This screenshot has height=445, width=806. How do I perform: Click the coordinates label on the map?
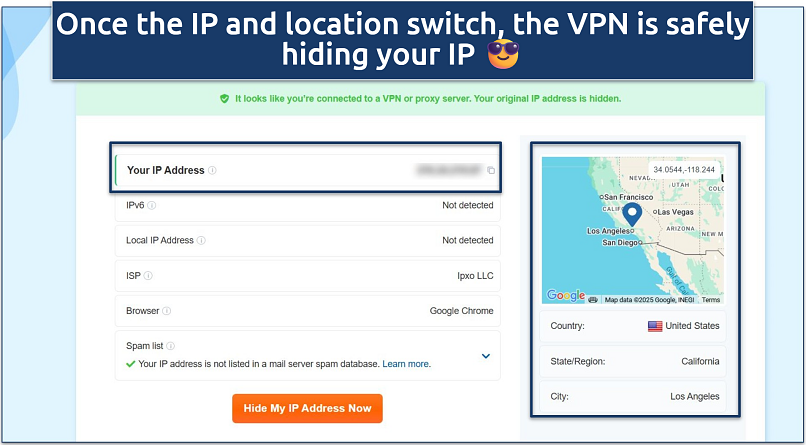coord(684,169)
